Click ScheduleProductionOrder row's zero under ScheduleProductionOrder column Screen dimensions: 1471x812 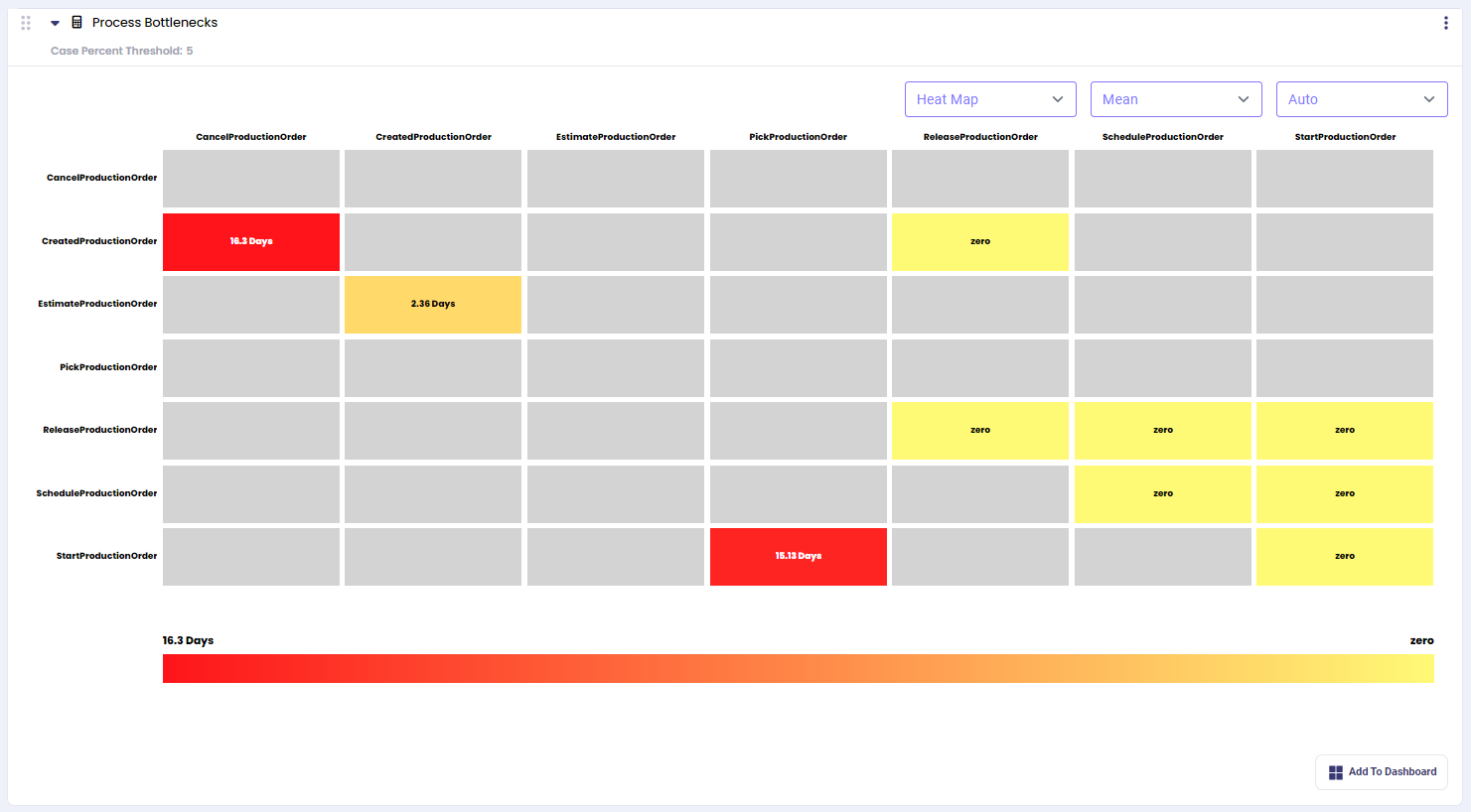click(1163, 493)
